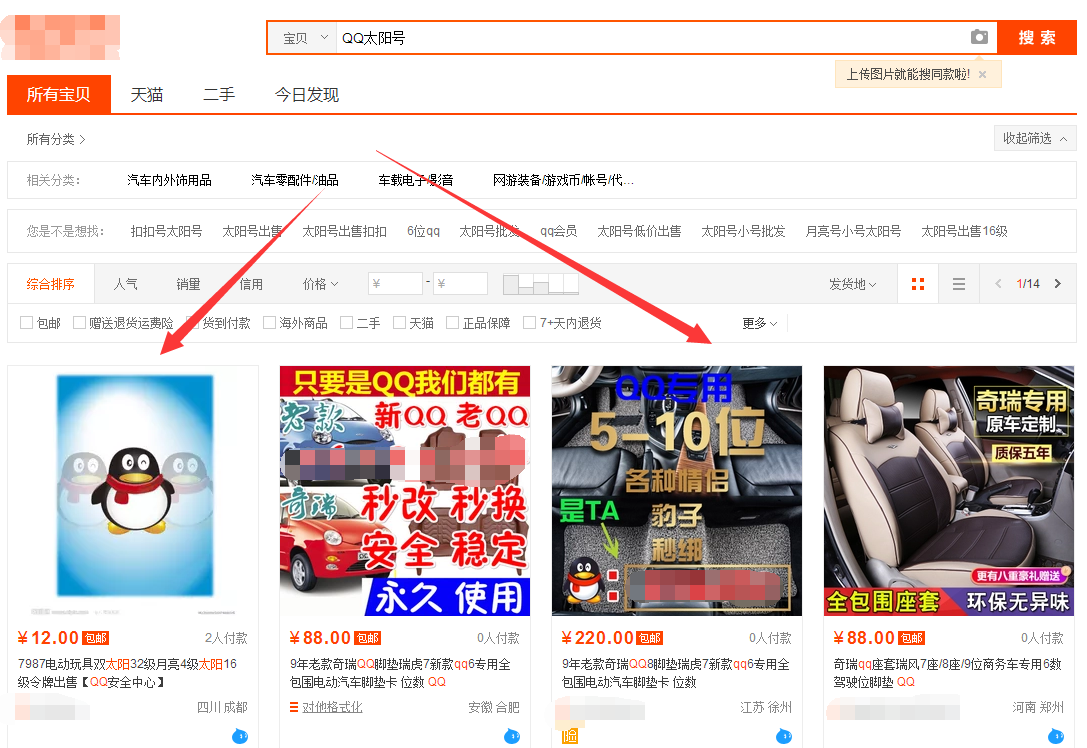The width and height of the screenshot is (1087, 748).
Task: Go to previous results page arrow
Action: (998, 284)
